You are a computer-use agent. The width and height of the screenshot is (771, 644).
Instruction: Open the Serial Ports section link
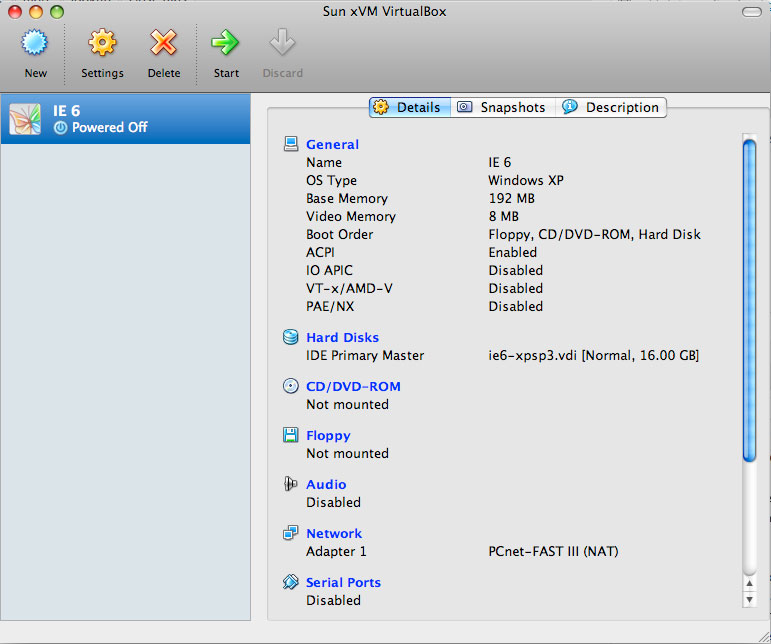pos(343,583)
